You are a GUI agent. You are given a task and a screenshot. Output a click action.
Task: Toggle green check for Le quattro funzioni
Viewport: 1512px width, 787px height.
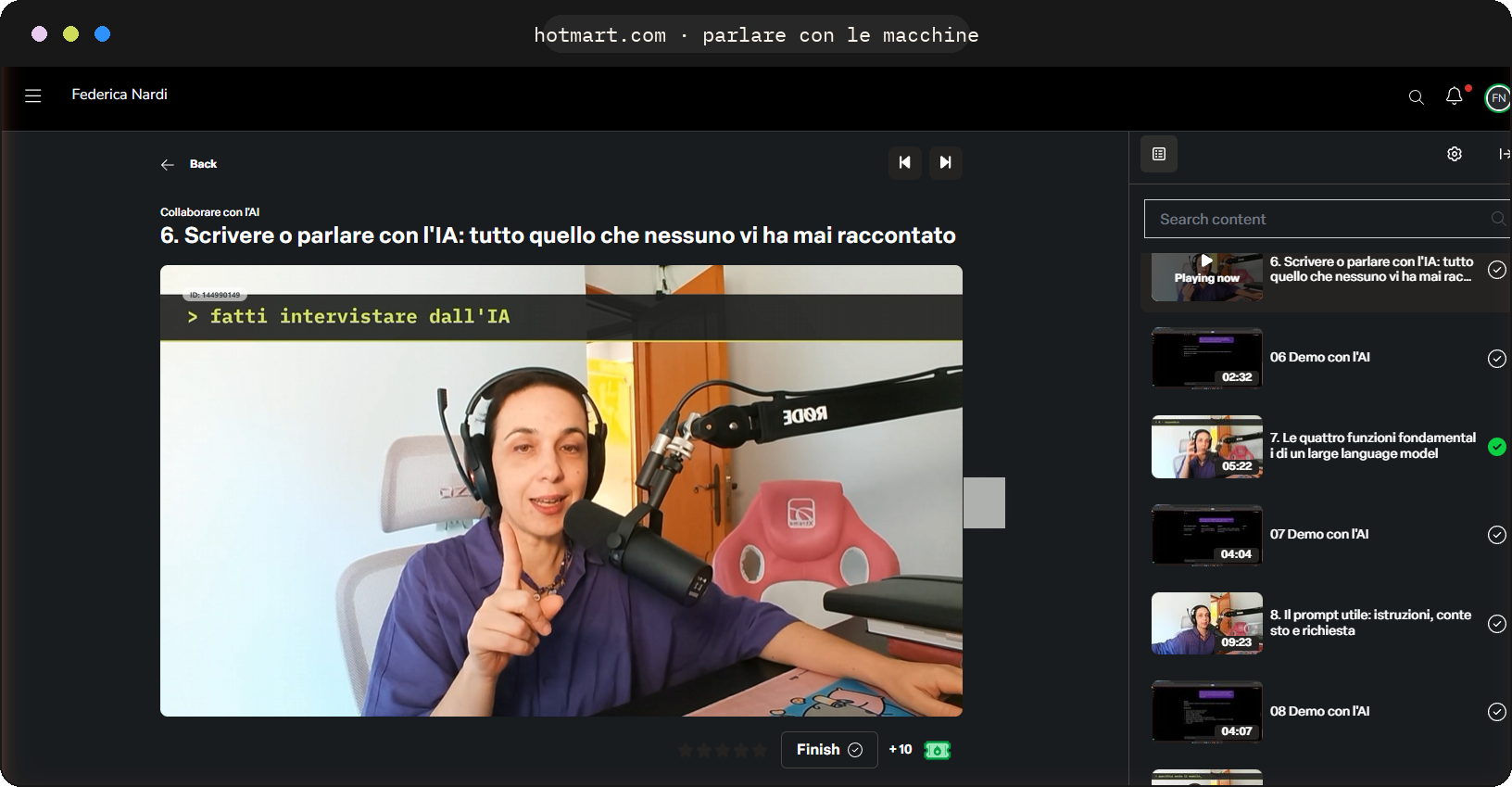pyautogui.click(x=1497, y=447)
